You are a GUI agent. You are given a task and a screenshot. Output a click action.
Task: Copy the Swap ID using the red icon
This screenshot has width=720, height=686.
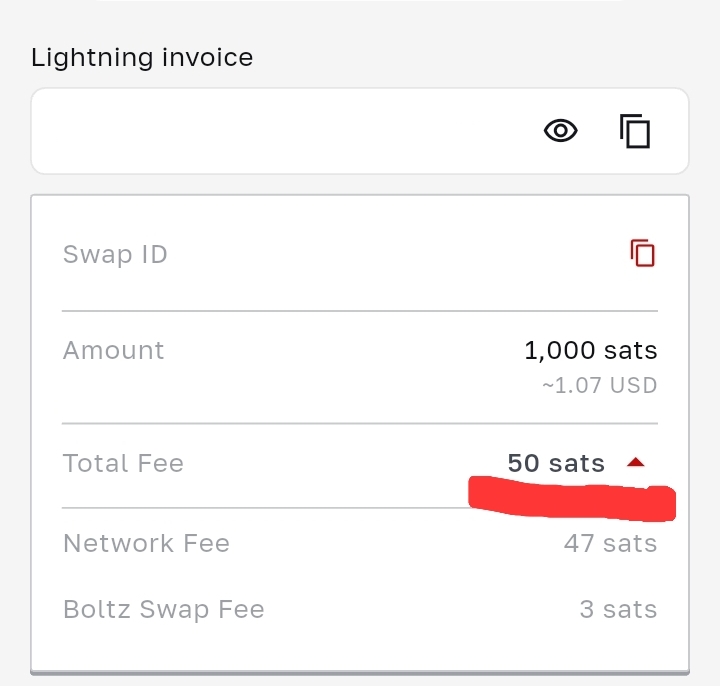642,254
